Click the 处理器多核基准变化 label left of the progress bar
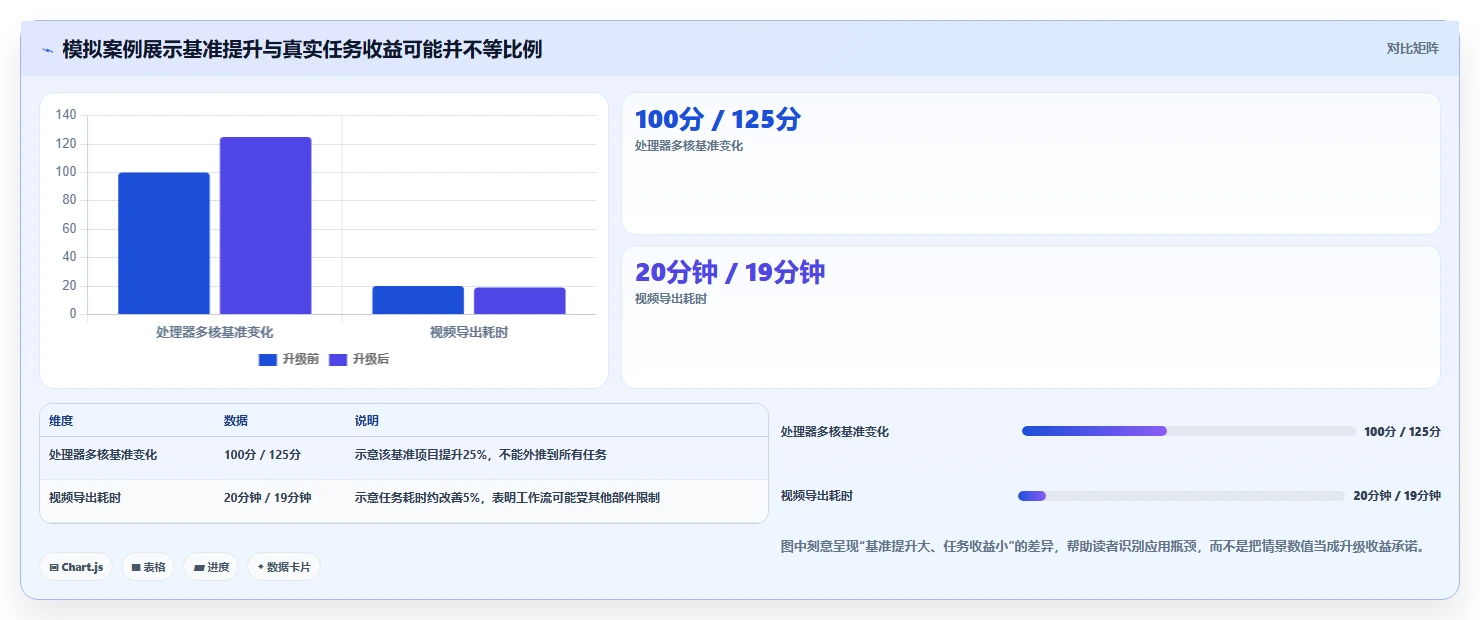Viewport: 1480px width, 620px height. pos(835,432)
